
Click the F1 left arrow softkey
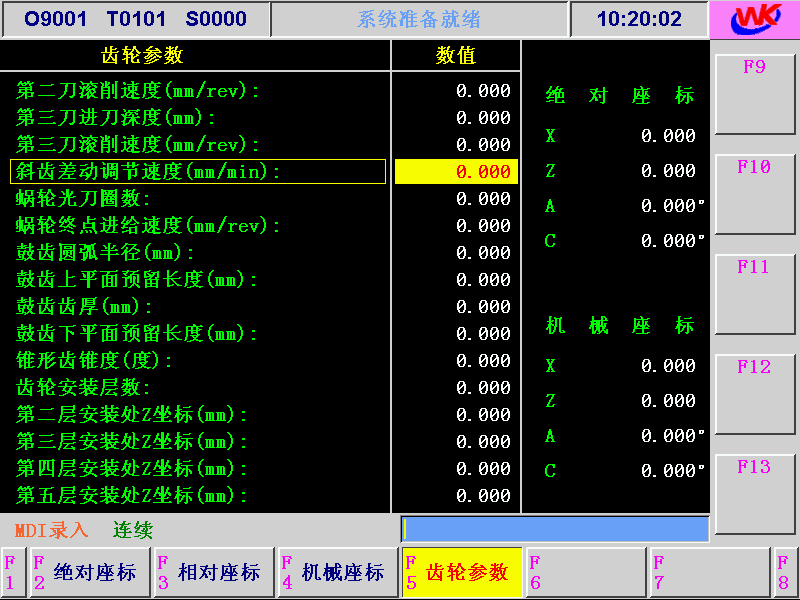pos(13,572)
